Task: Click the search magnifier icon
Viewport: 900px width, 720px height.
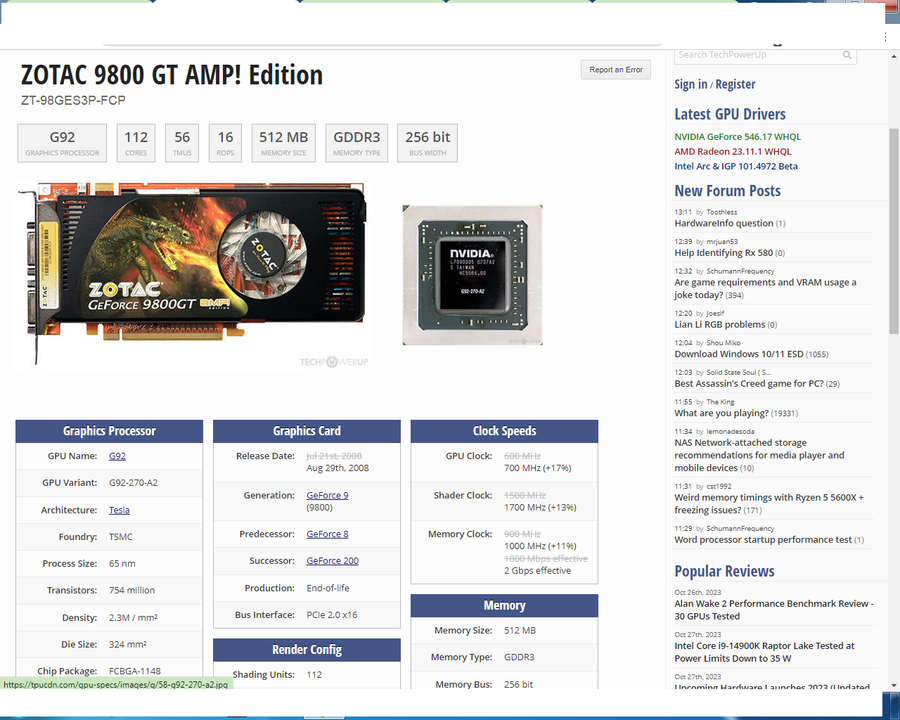Action: (x=847, y=55)
